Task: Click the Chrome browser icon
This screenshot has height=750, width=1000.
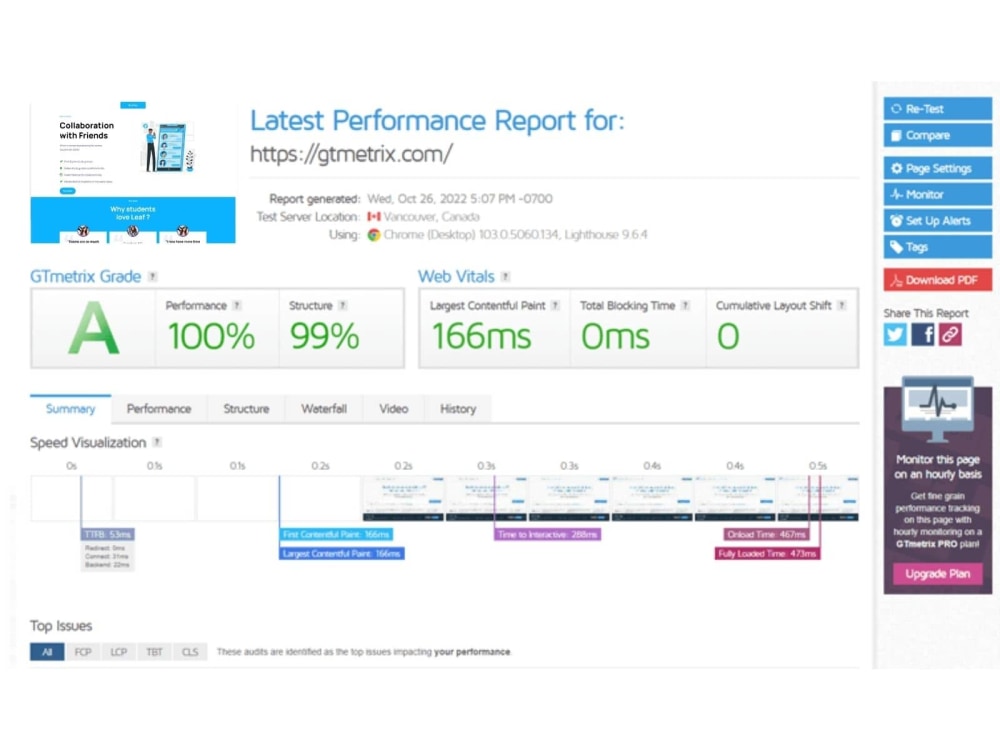Action: [x=374, y=235]
